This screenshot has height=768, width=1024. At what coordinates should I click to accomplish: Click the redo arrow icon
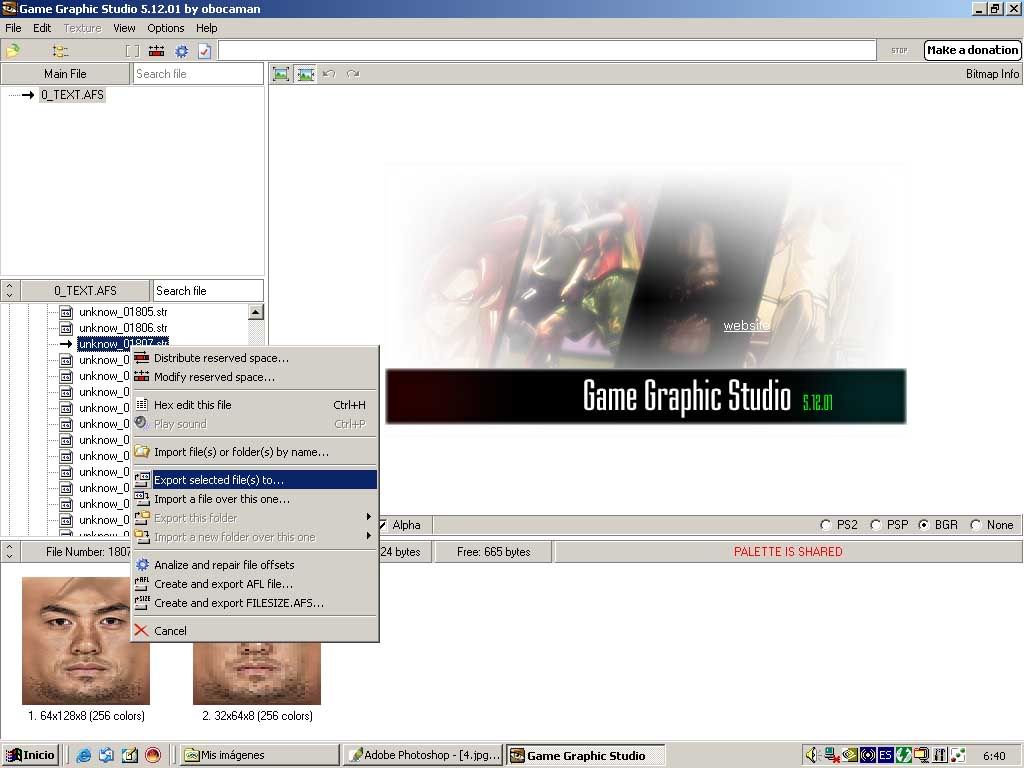point(353,74)
